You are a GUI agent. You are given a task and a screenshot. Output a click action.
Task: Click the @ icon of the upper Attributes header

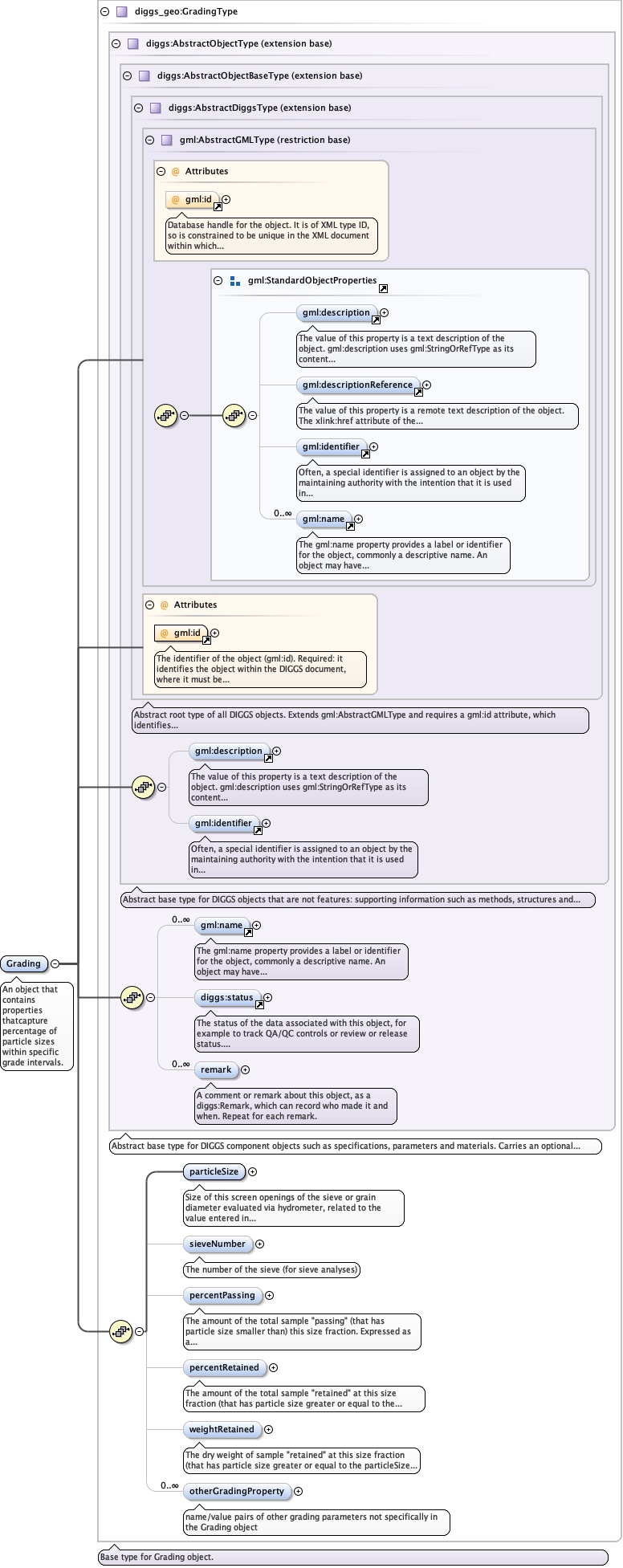(176, 172)
